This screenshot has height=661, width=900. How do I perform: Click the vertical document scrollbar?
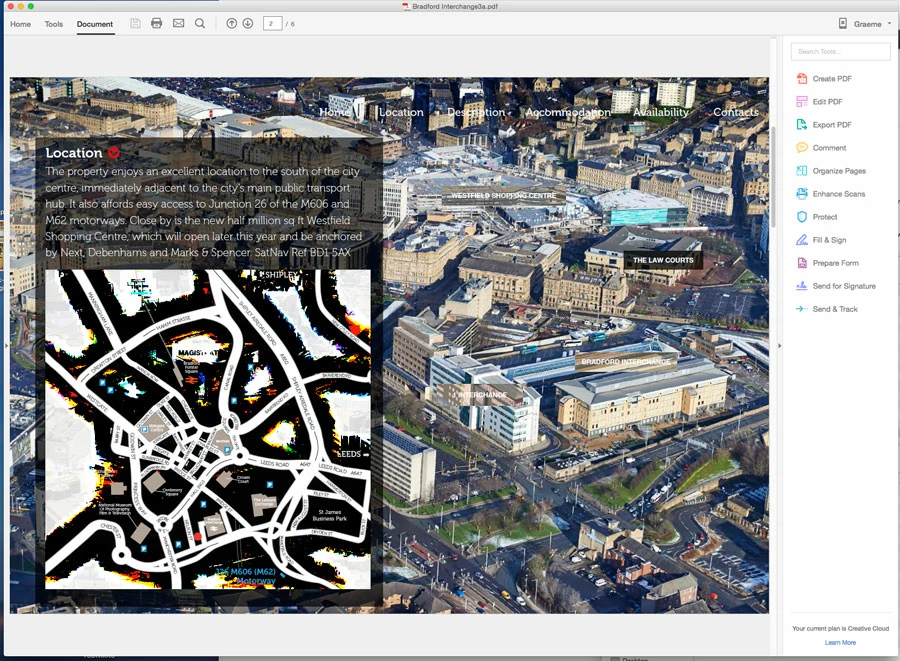(x=773, y=175)
